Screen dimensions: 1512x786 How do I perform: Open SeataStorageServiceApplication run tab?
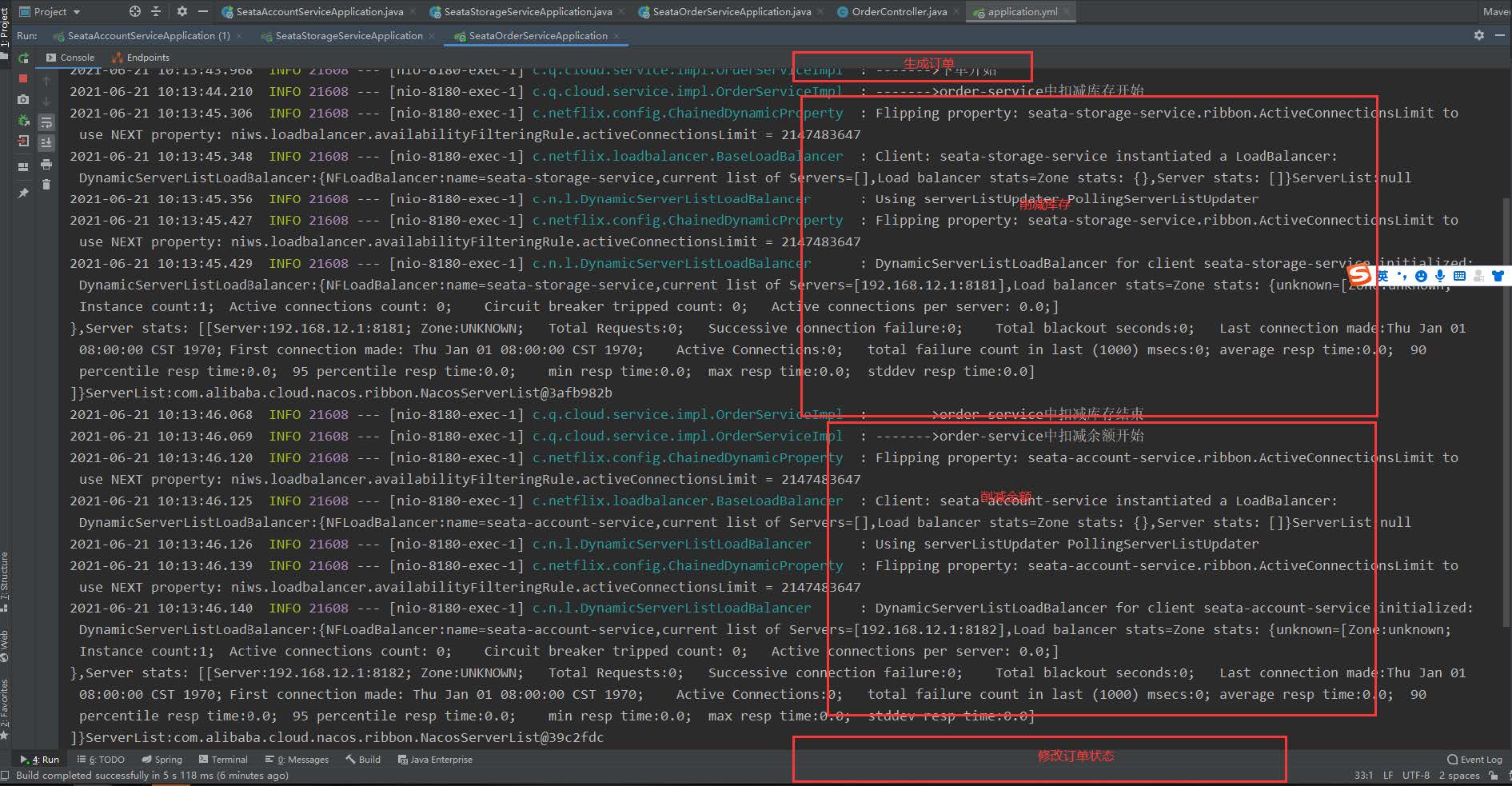[349, 36]
